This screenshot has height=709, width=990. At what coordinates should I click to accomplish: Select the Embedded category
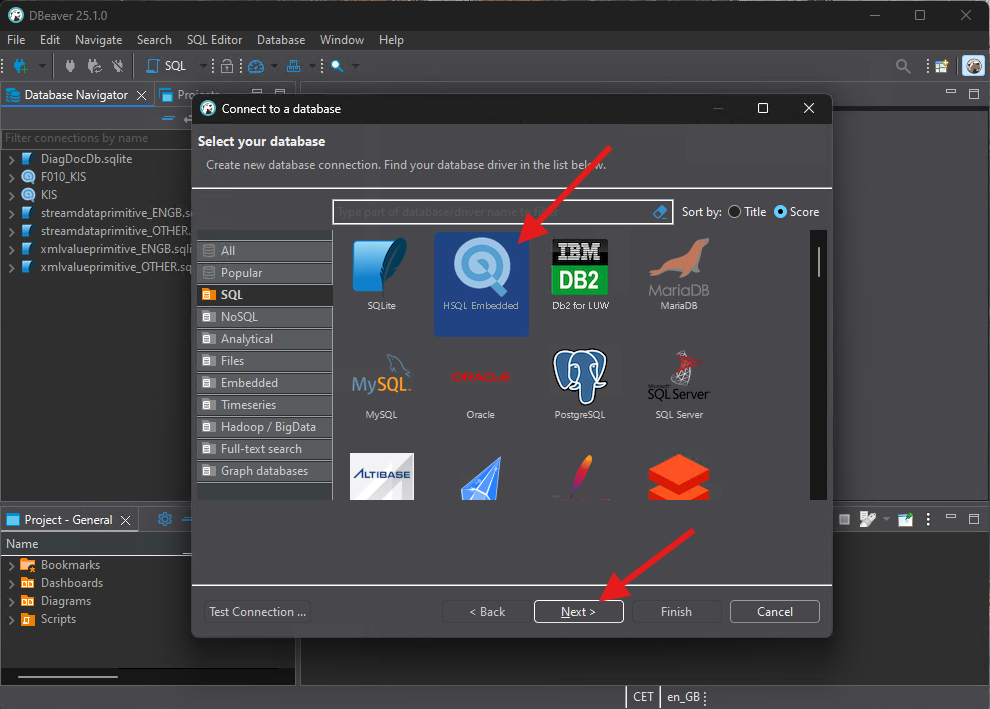(265, 383)
